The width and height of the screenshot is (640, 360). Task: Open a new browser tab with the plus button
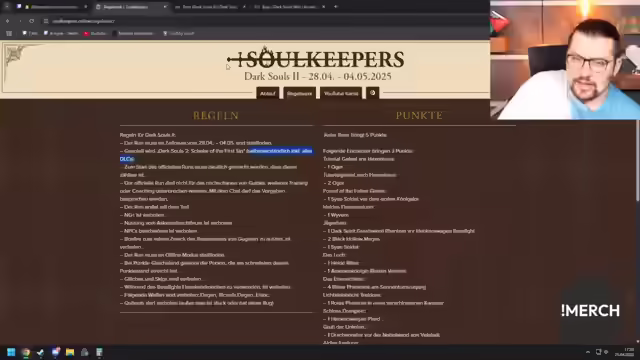coord(336,7)
